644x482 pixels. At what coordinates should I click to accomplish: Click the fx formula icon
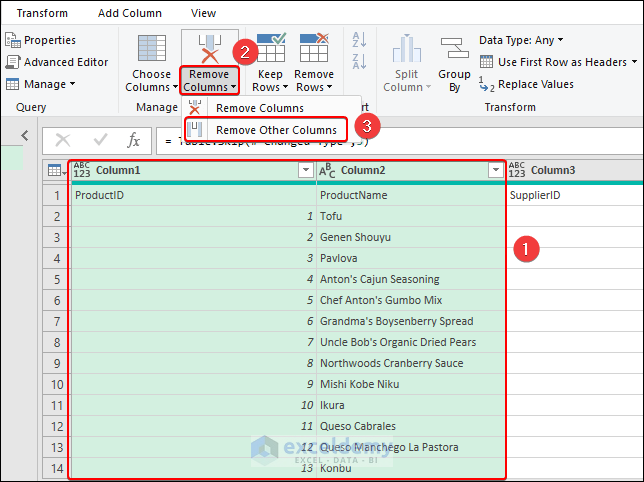coord(133,140)
